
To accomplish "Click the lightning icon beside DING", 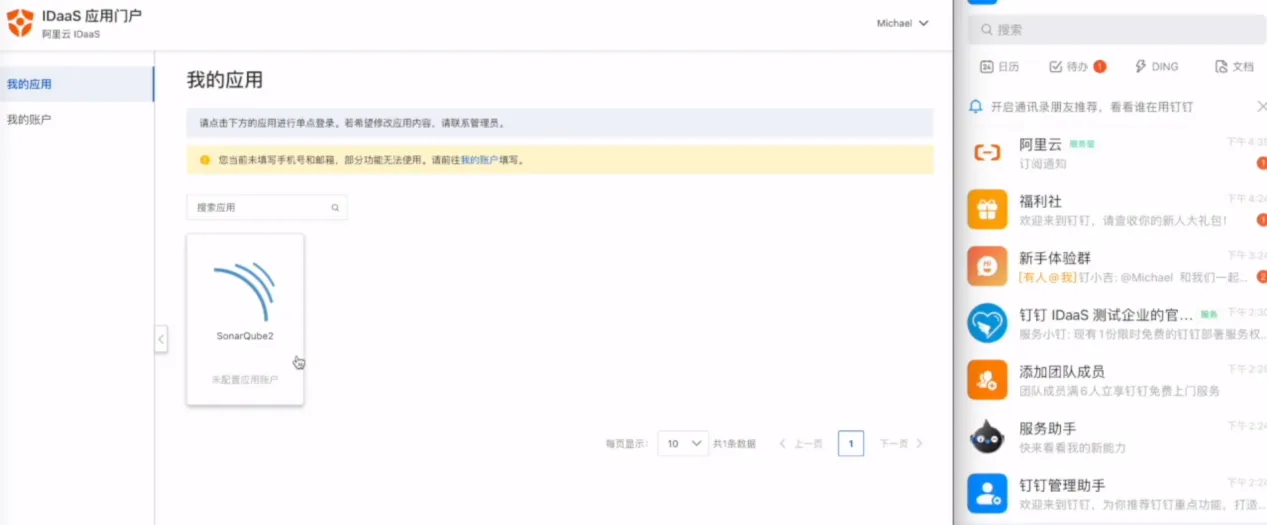I will pyautogui.click(x=1140, y=67).
